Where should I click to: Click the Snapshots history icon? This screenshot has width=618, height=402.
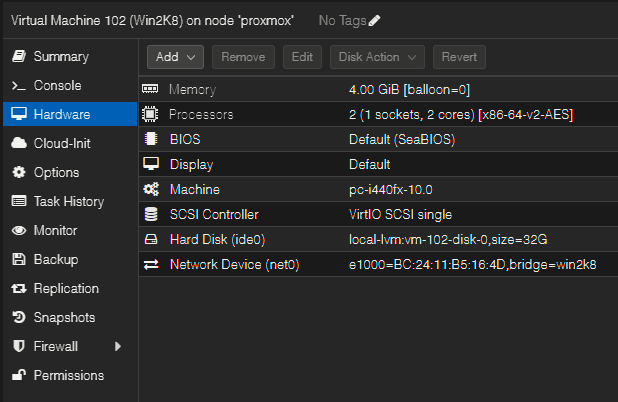(19, 317)
